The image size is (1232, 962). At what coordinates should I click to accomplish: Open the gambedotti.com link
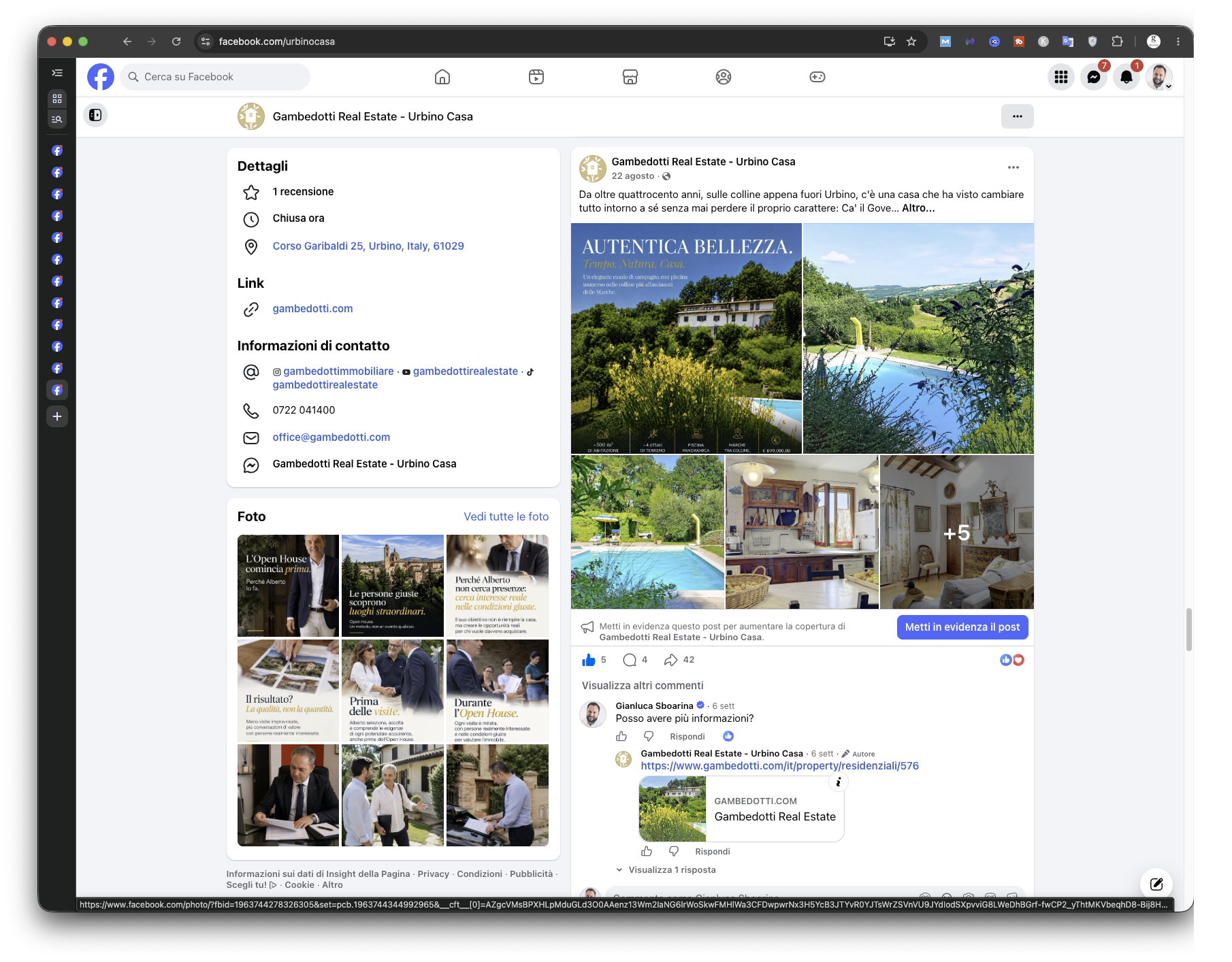(x=312, y=309)
